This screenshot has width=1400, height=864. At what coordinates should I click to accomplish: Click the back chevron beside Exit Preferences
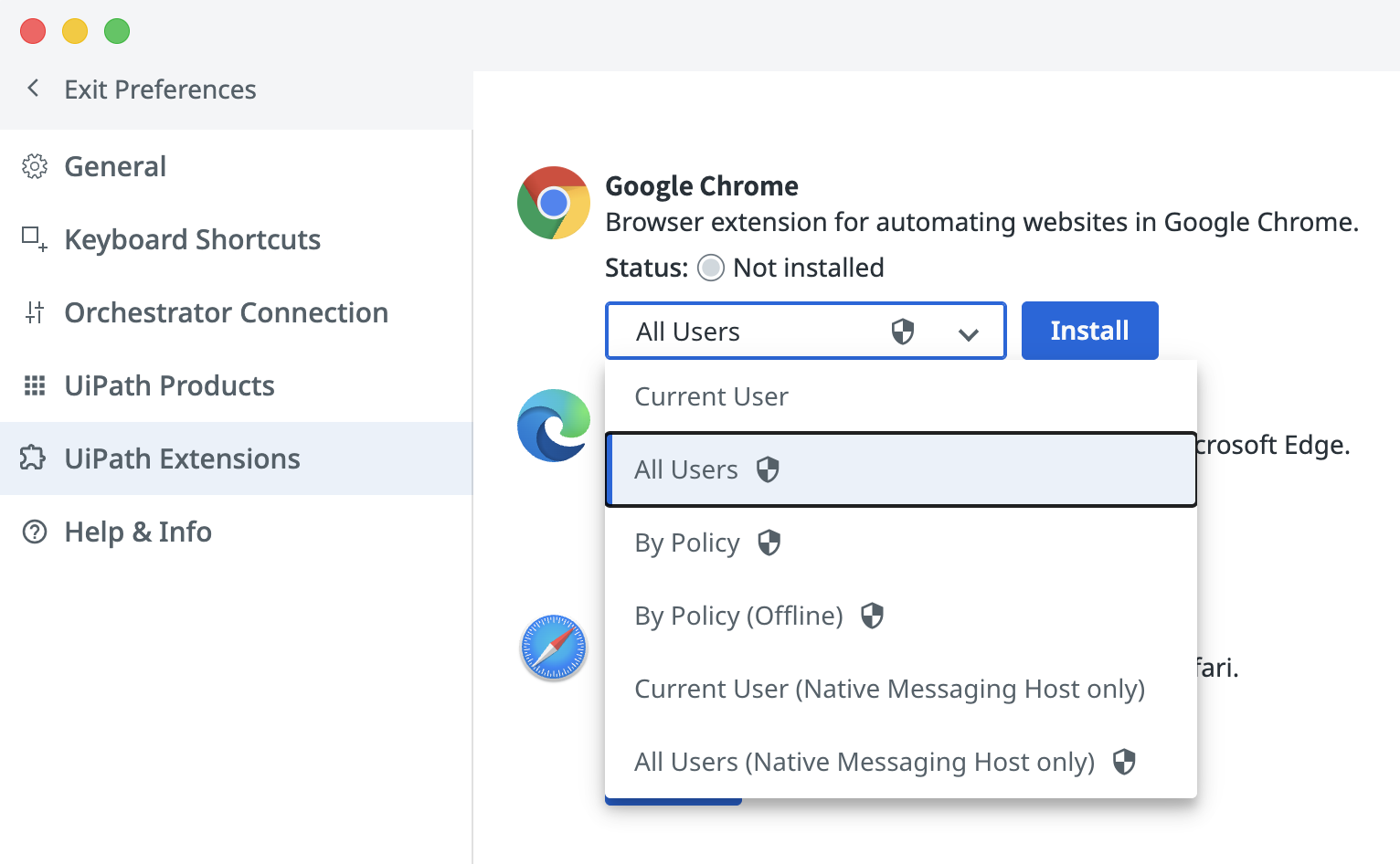click(33, 89)
